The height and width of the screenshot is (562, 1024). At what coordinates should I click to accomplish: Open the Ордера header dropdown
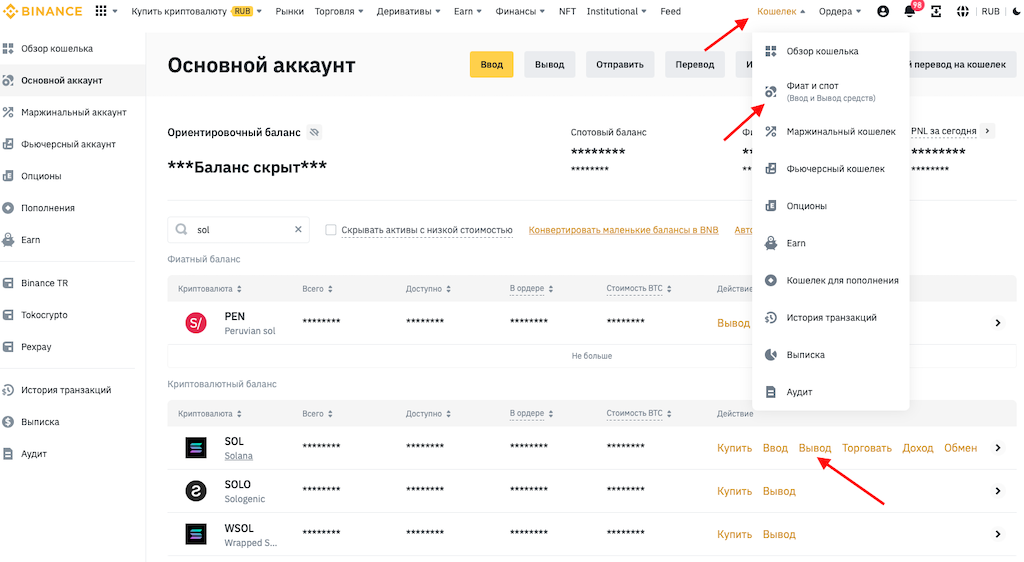(x=840, y=11)
